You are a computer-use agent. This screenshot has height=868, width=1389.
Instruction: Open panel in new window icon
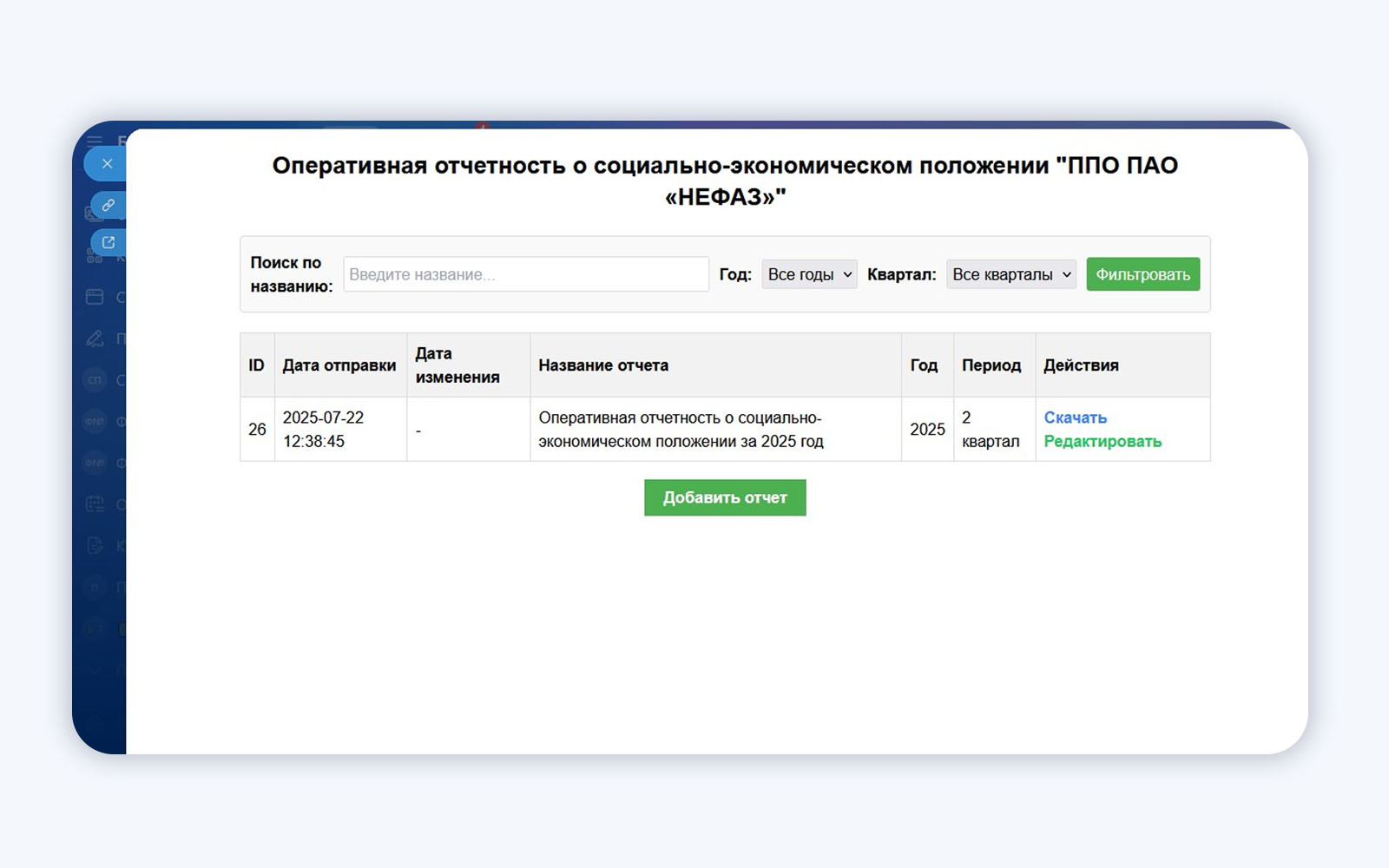pyautogui.click(x=109, y=242)
